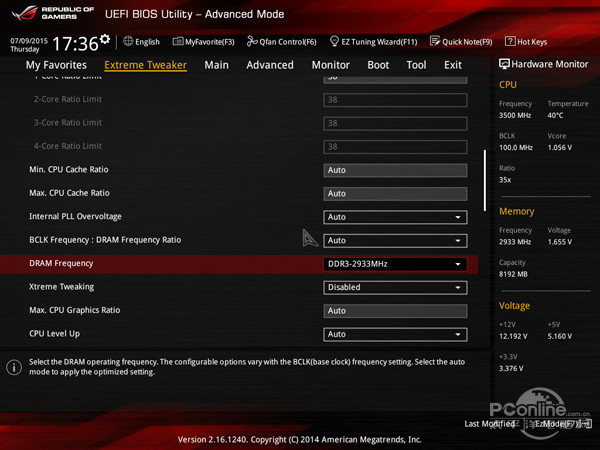This screenshot has height=450, width=600.
Task: Switch to EzMode(F7)
Action: pos(557,424)
